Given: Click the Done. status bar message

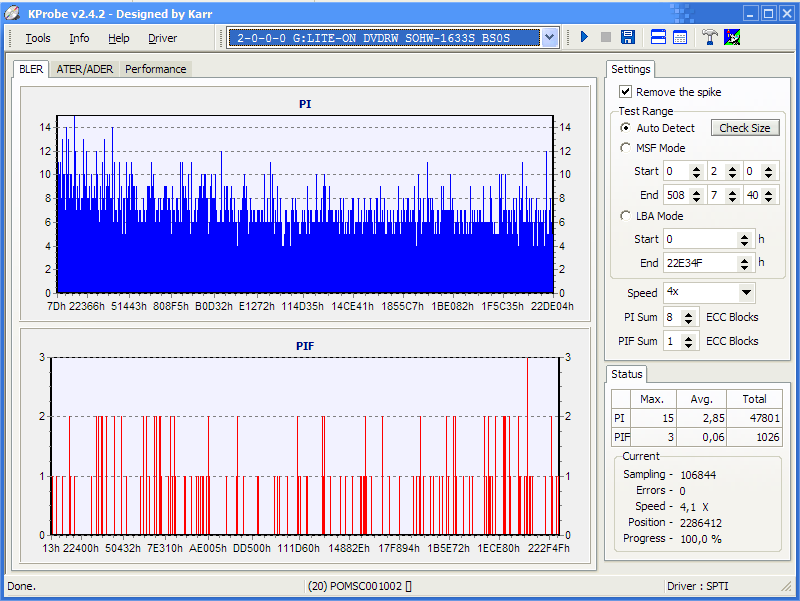Looking at the screenshot, I should [x=21, y=586].
